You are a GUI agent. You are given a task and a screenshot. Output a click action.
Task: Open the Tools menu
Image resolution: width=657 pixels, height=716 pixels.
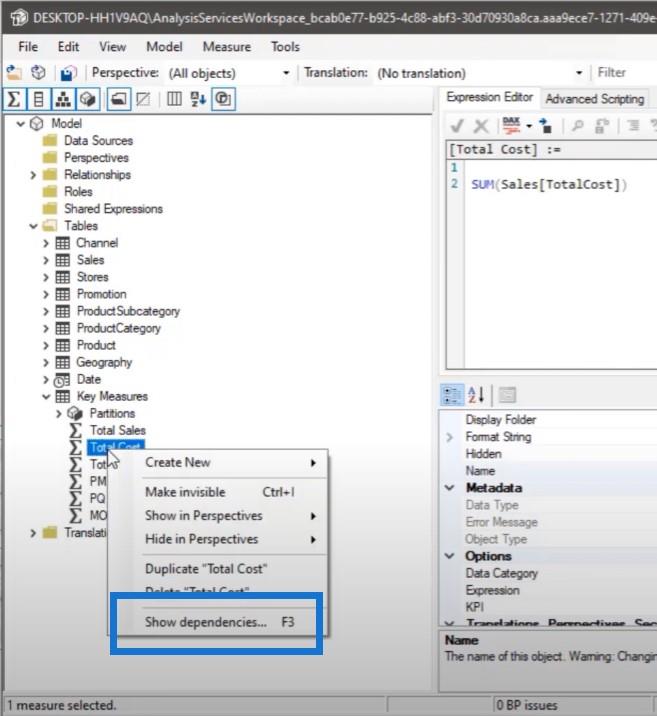(285, 47)
